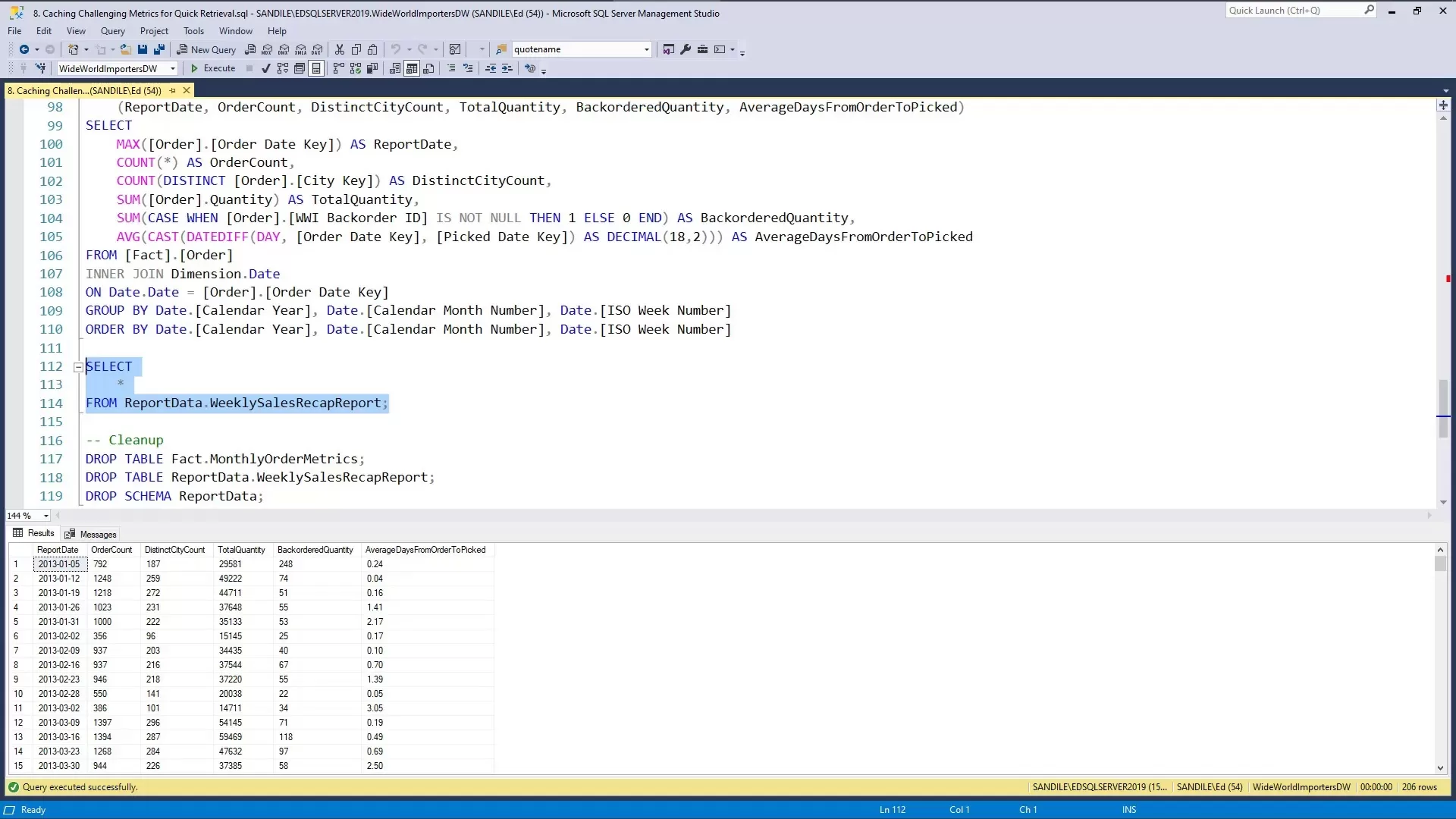
Task: Collapse the SELECT block at line 112
Action: point(78,367)
